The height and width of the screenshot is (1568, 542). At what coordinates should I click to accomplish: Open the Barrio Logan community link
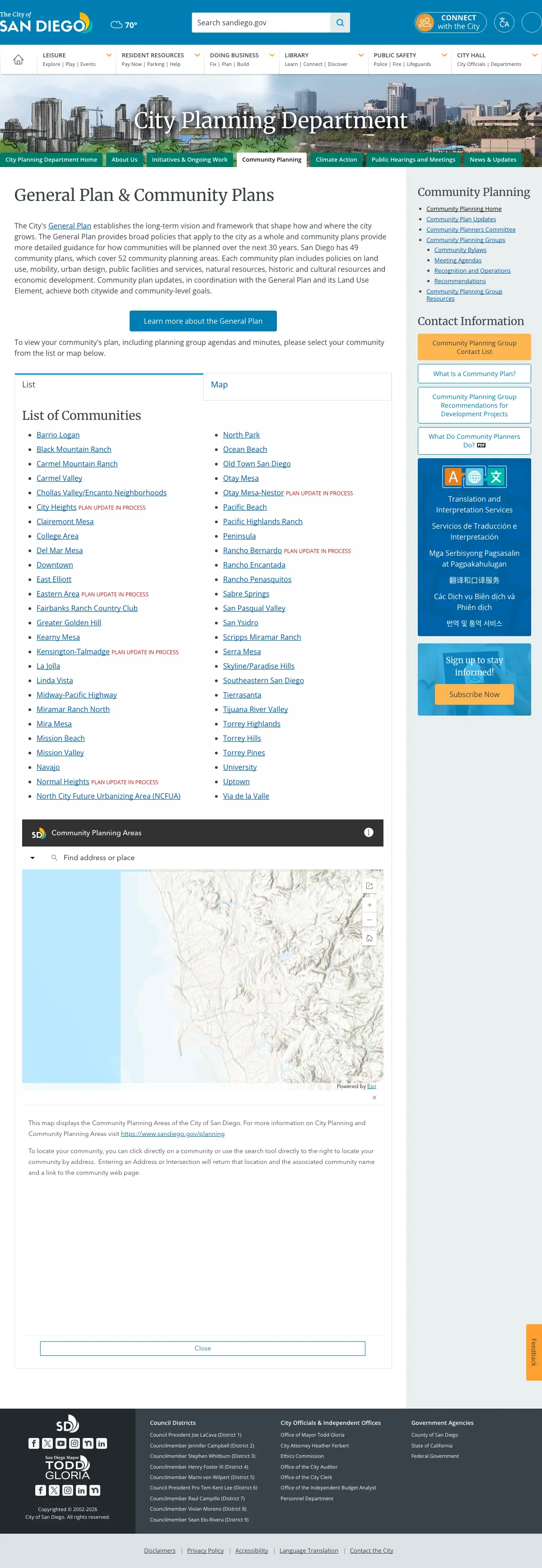[58, 435]
